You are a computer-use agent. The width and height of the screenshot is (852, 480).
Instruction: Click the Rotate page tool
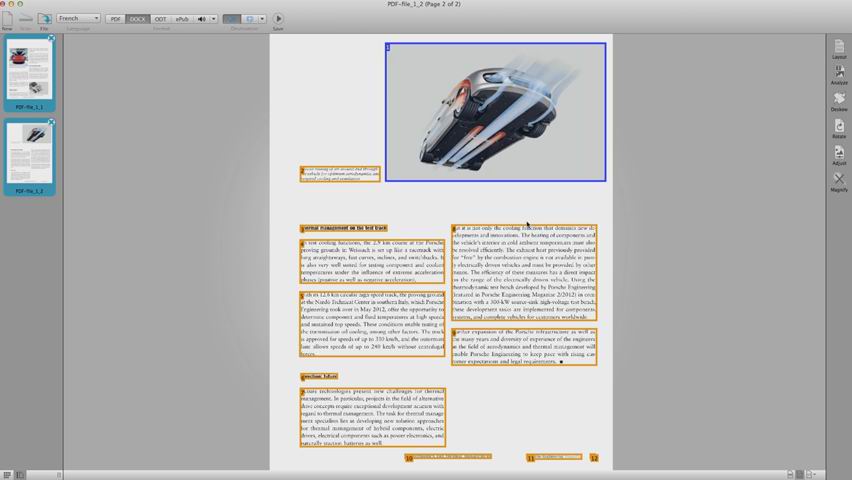pyautogui.click(x=839, y=127)
